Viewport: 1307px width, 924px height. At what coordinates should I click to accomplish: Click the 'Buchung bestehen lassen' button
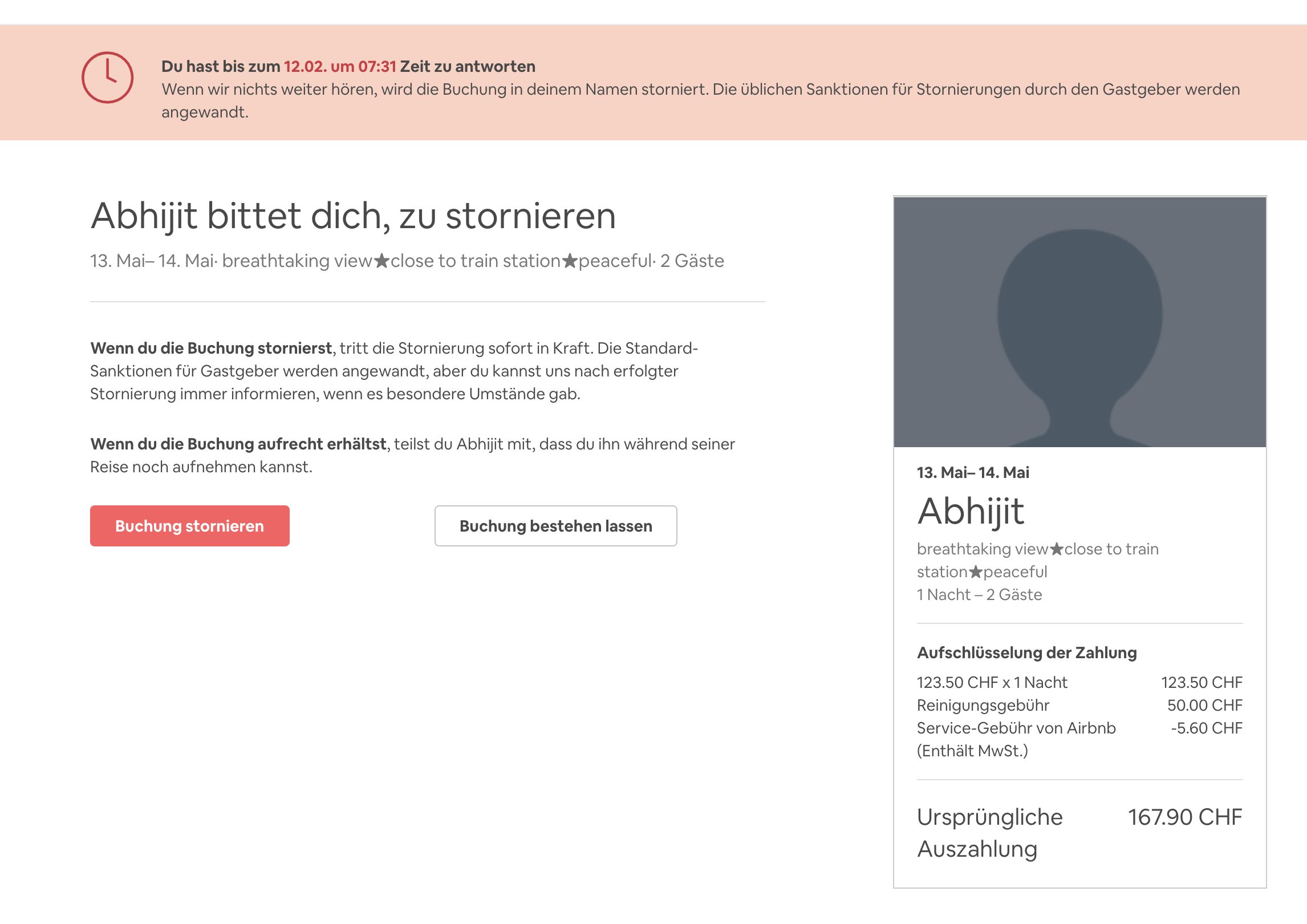point(555,526)
